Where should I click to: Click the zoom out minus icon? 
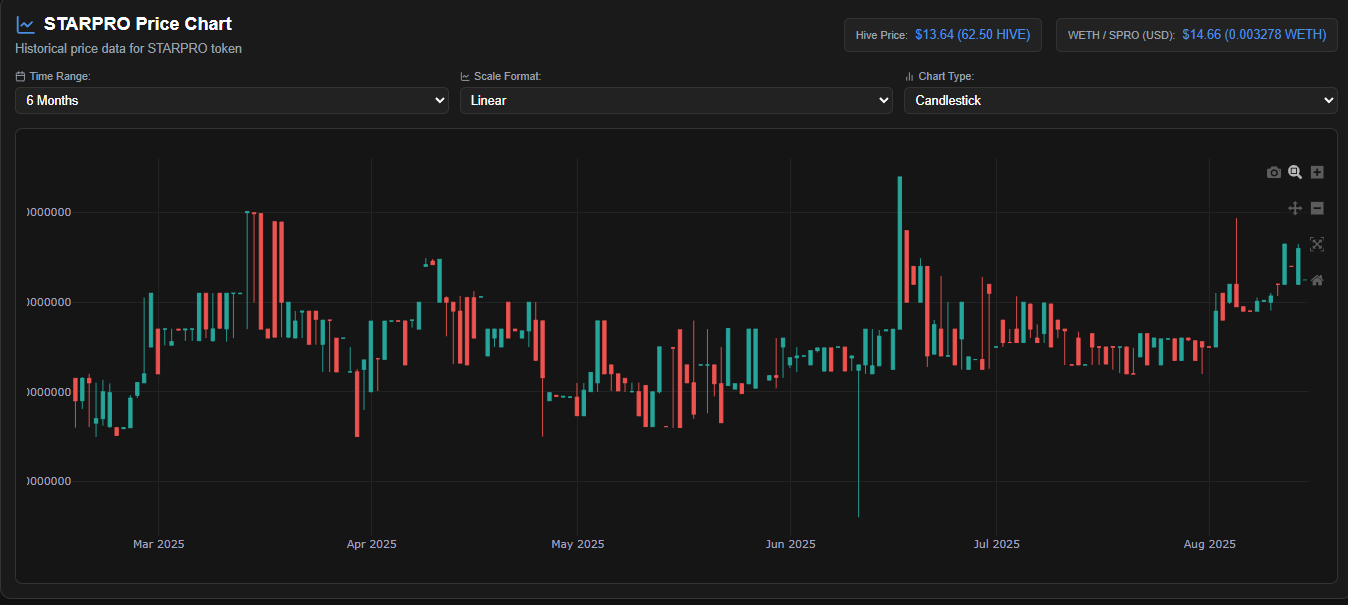click(1317, 208)
